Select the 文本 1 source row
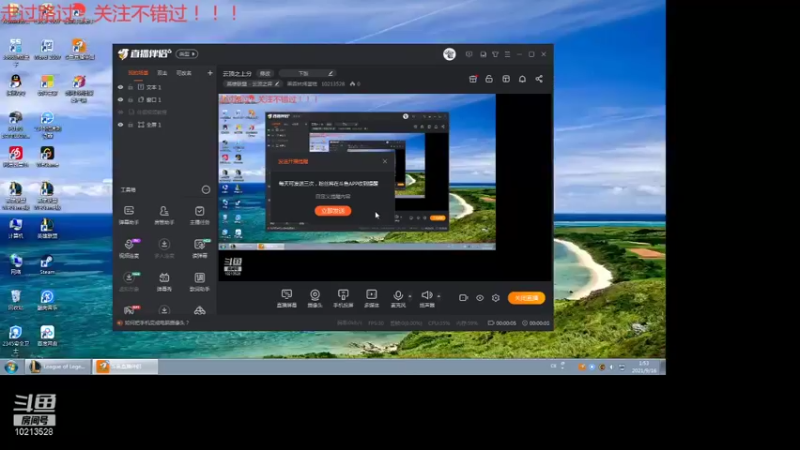 click(165, 87)
